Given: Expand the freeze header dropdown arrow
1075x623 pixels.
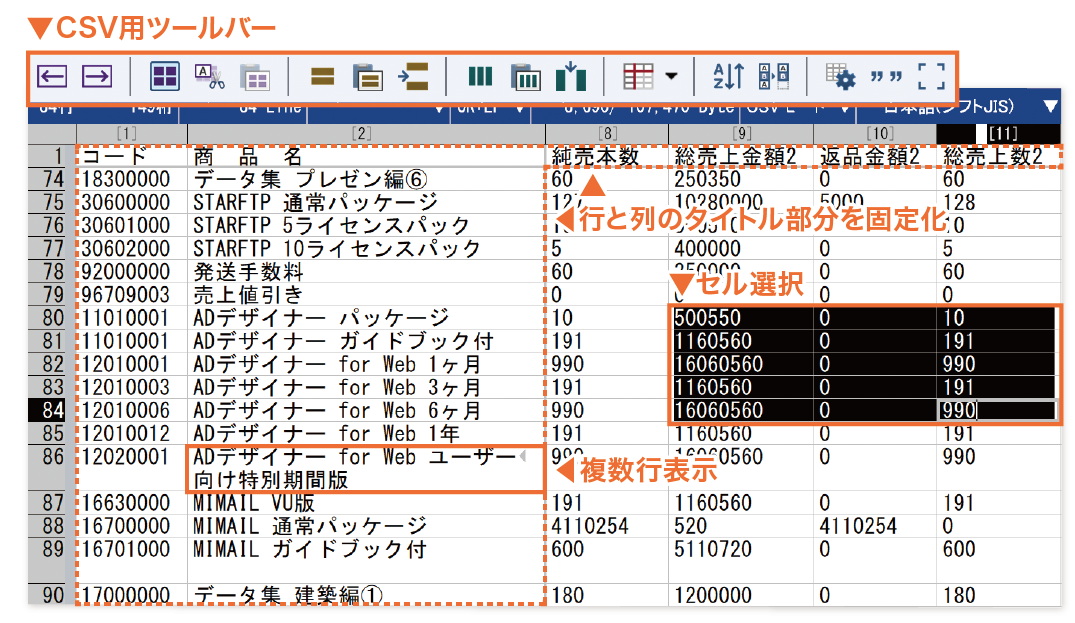Looking at the screenshot, I should [670, 77].
